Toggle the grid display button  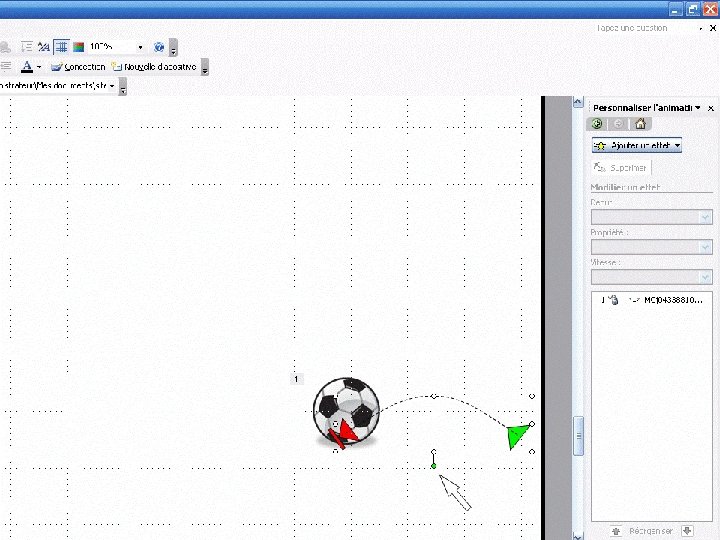[x=61, y=47]
